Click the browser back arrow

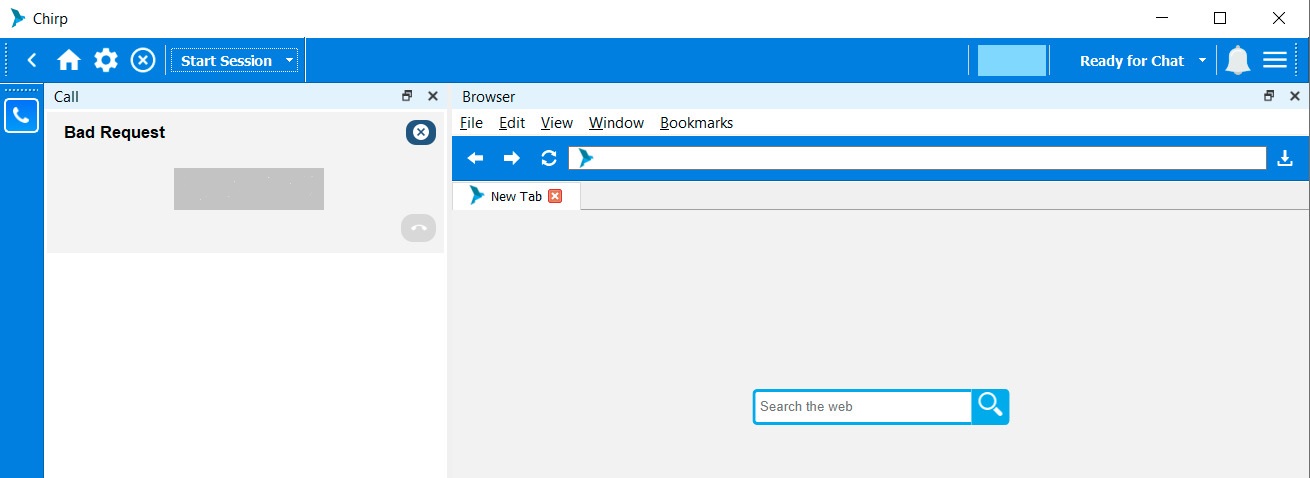point(476,158)
